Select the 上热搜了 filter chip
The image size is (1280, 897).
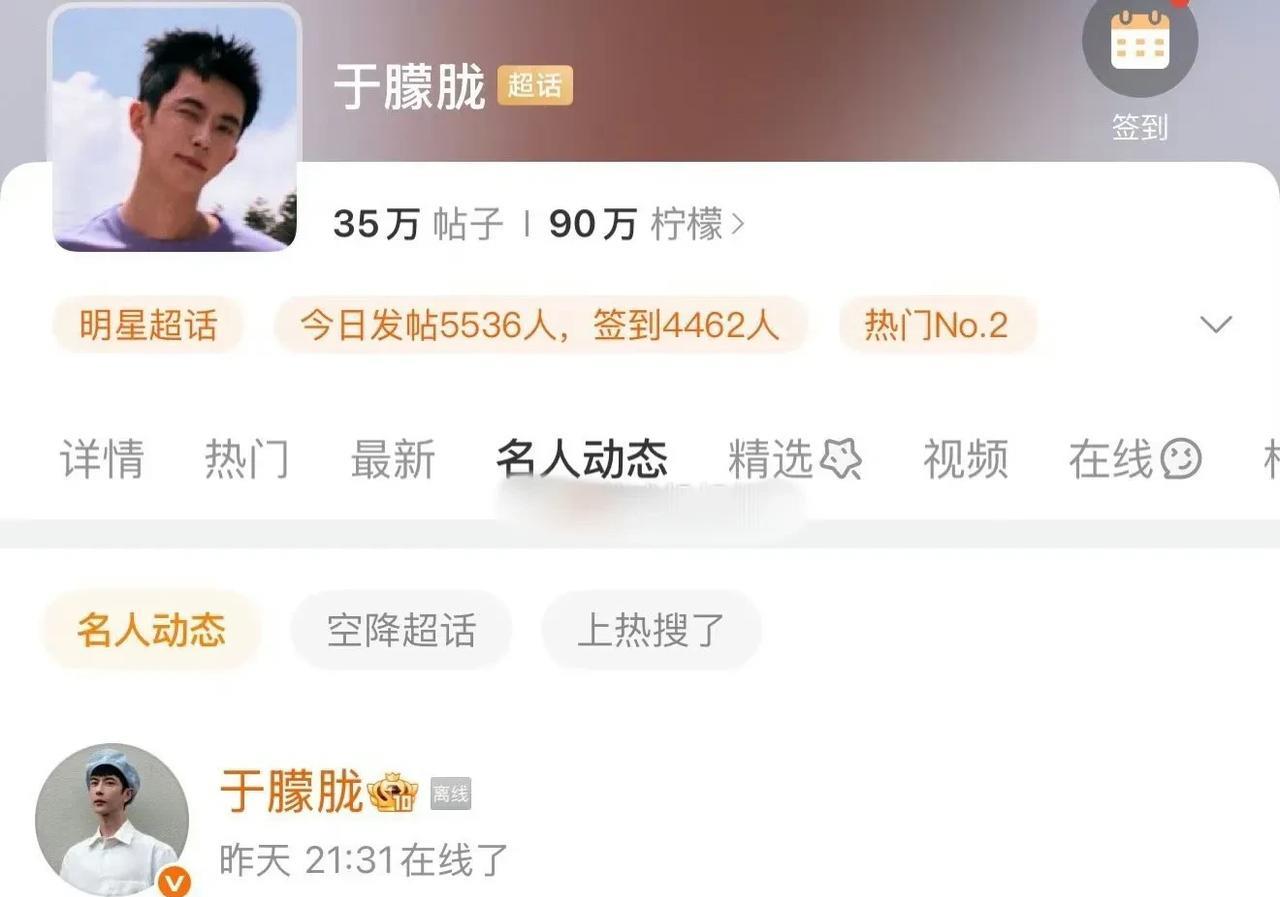click(x=651, y=631)
